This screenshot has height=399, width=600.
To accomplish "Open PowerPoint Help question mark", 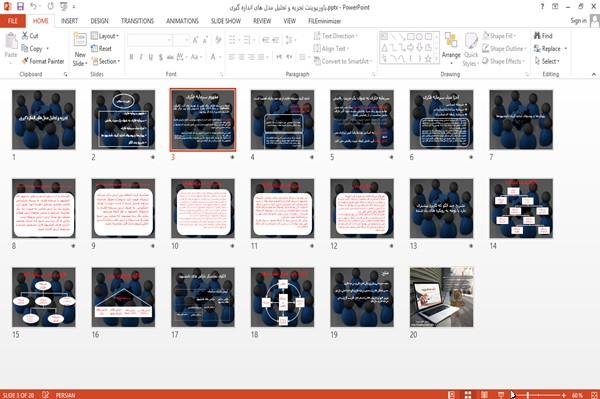I will coord(542,7).
